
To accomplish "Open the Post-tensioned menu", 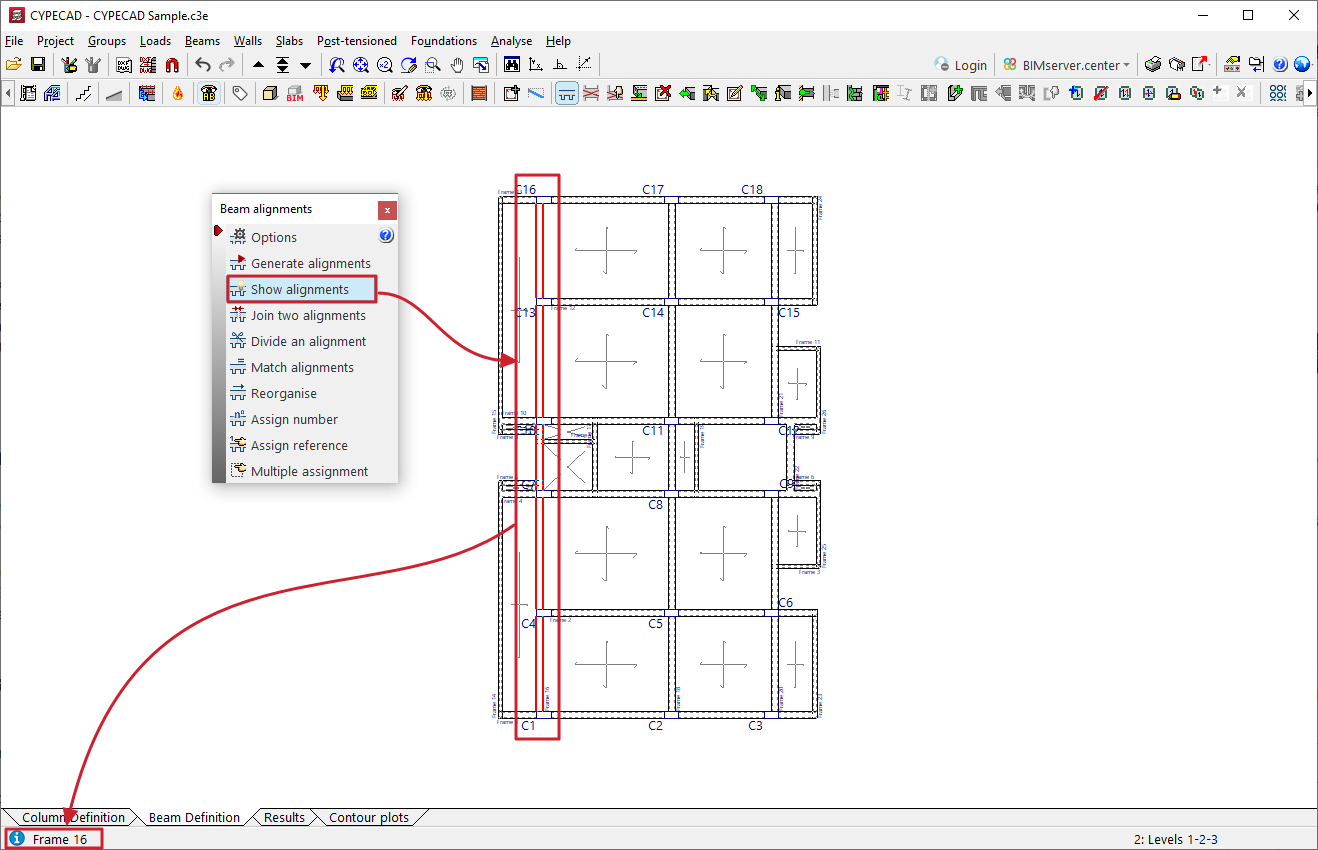I will pos(356,41).
